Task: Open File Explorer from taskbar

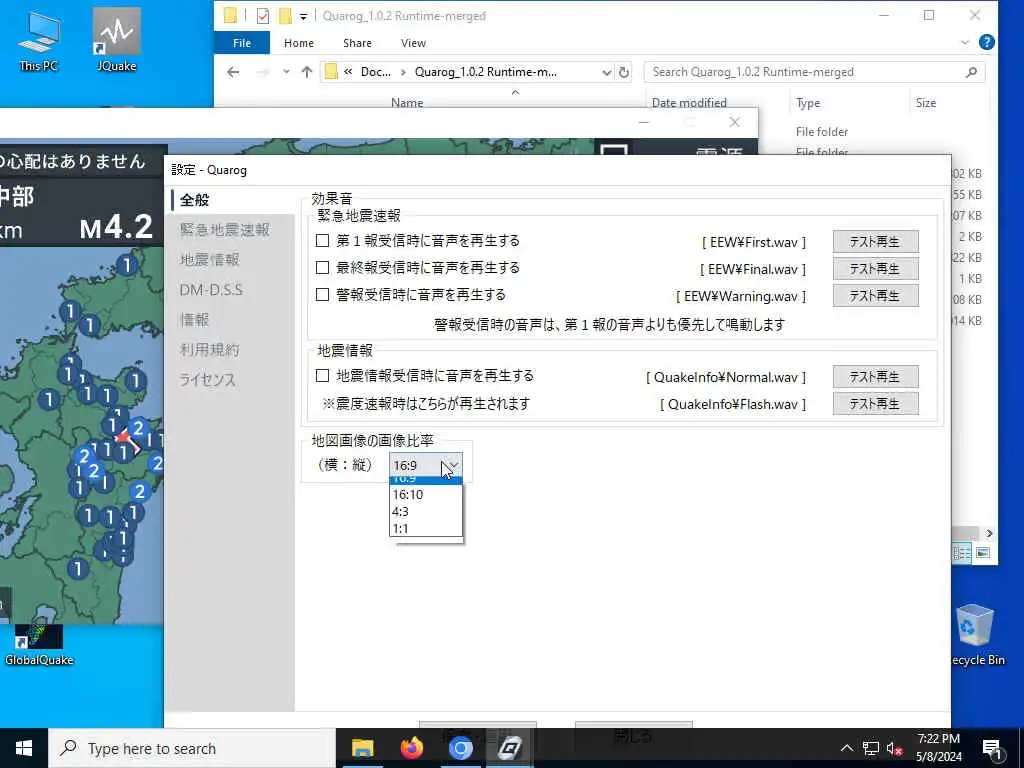Action: (x=362, y=748)
